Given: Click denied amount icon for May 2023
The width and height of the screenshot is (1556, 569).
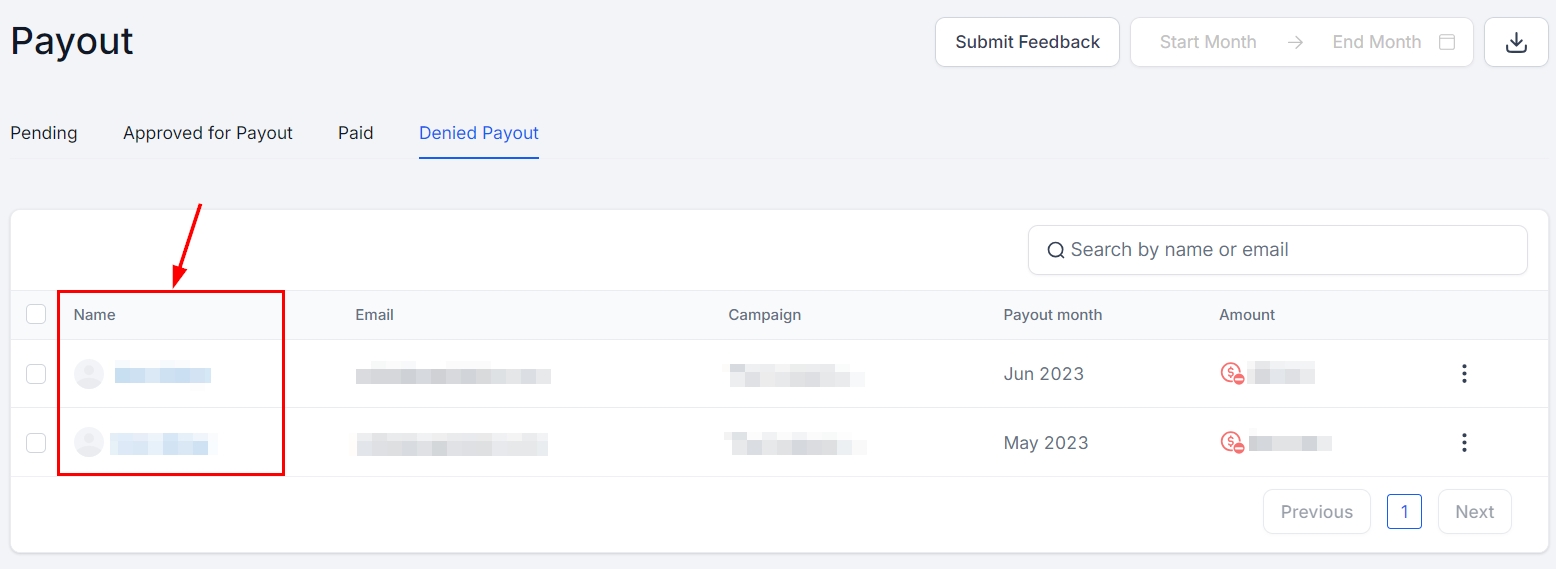Looking at the screenshot, I should click(1231, 442).
